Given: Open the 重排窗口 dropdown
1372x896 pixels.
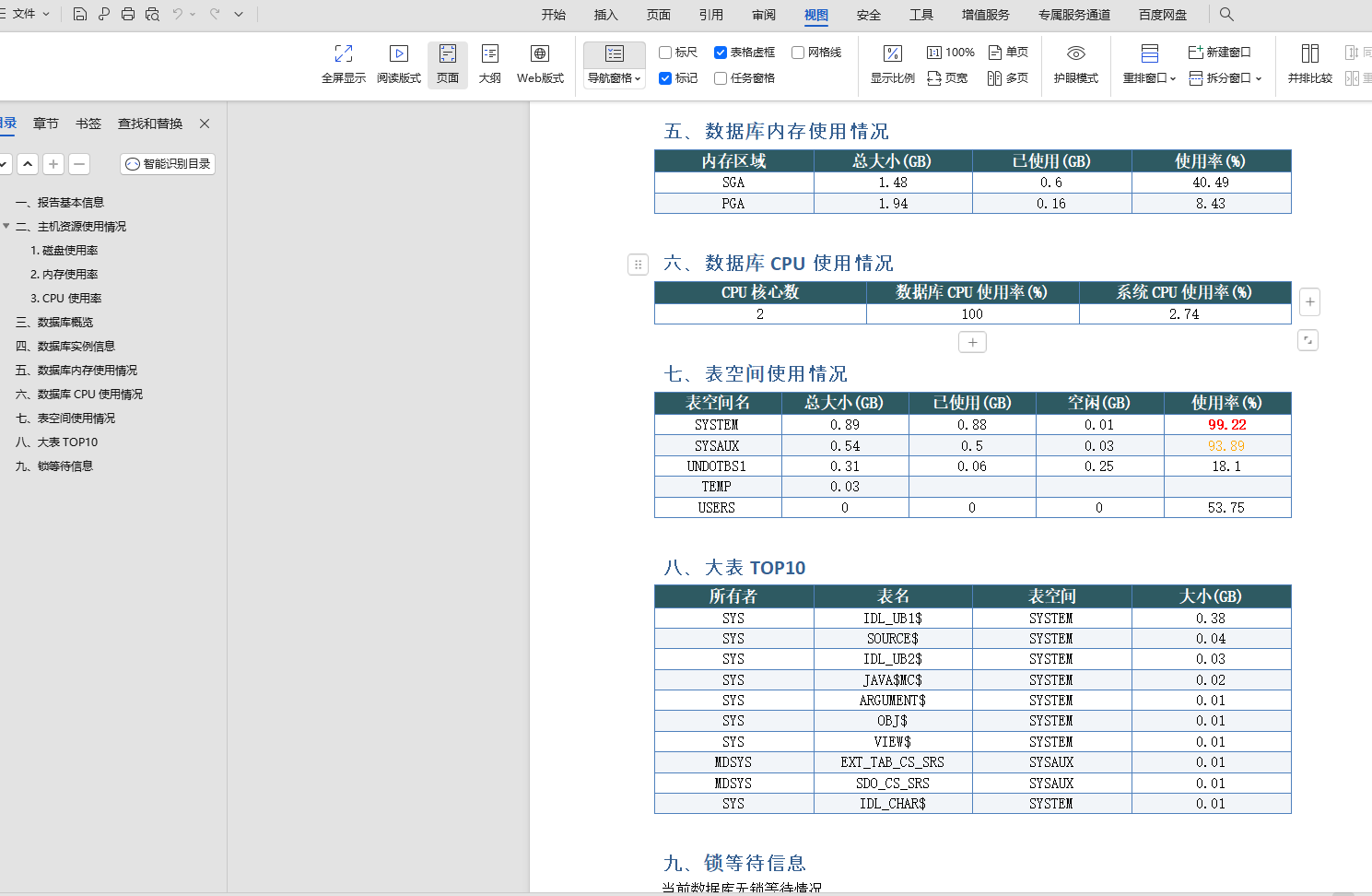Looking at the screenshot, I should 1149,78.
